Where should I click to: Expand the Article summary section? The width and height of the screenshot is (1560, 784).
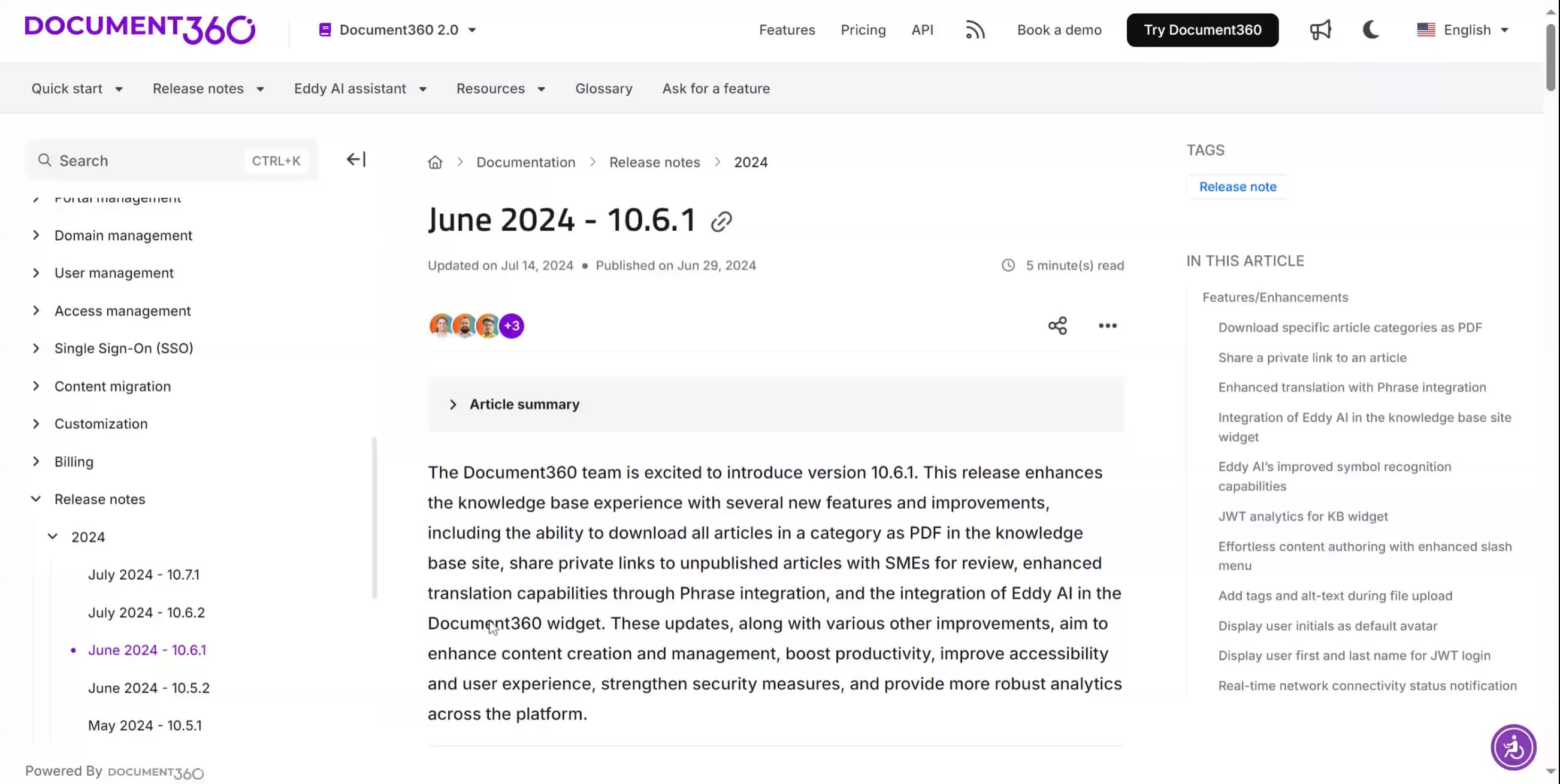pos(776,404)
